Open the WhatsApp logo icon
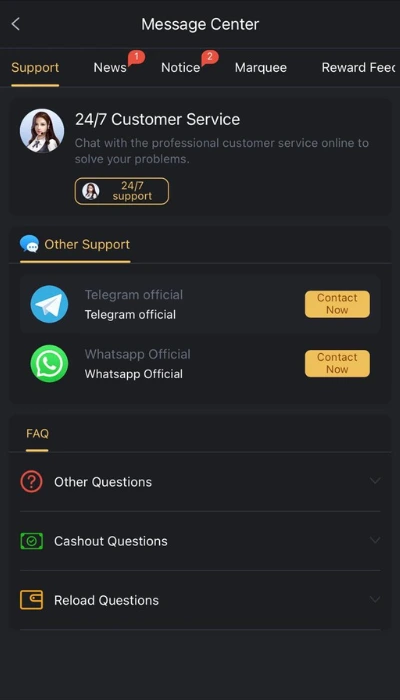Image resolution: width=400 pixels, height=700 pixels. [x=49, y=364]
